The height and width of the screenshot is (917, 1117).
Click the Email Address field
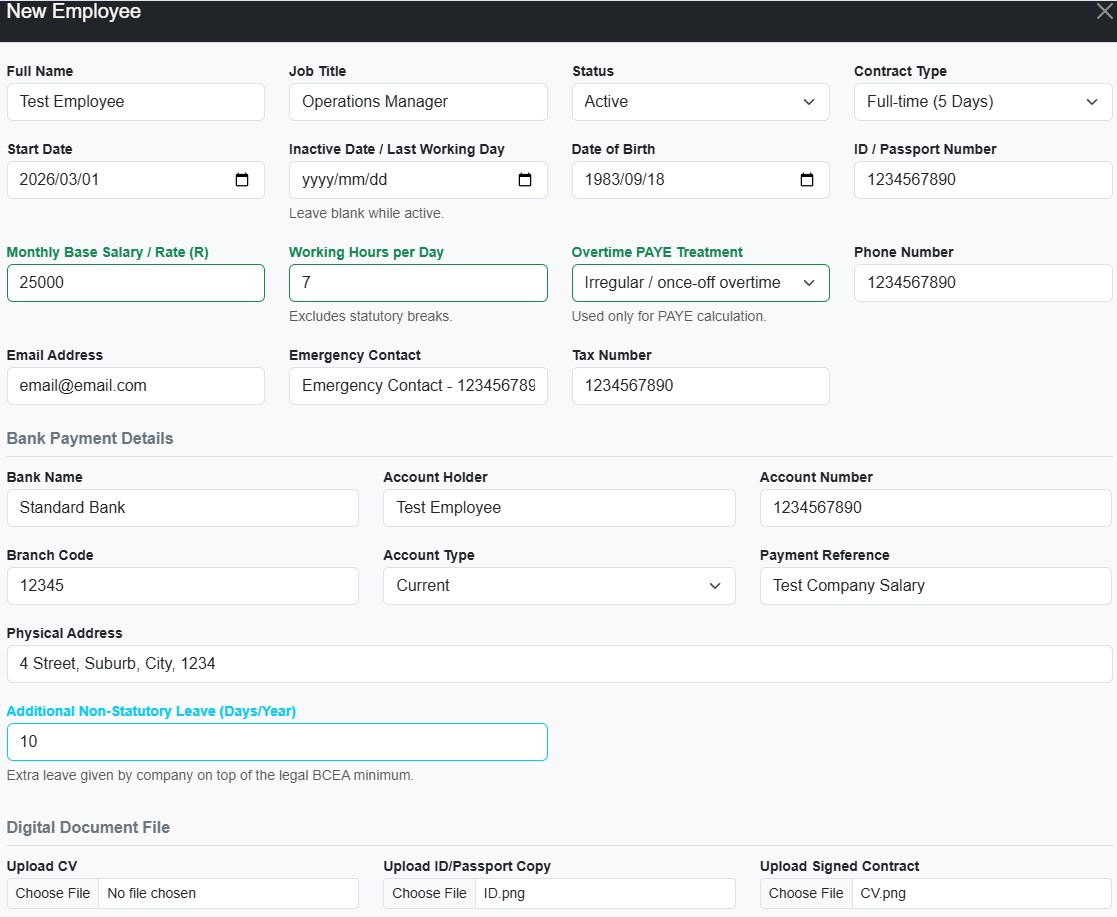tap(135, 386)
